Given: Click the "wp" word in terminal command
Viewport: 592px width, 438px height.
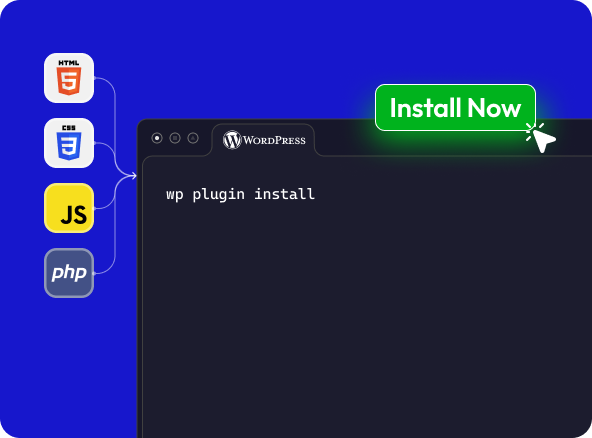Looking at the screenshot, I should point(174,195).
